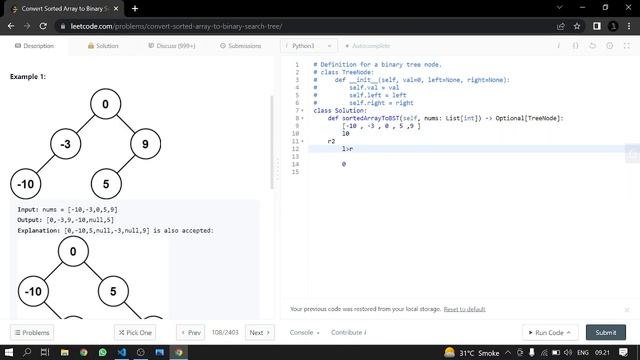The width and height of the screenshot is (640, 360).
Task: Toggle the browser side panel
Action: [x=597, y=26]
